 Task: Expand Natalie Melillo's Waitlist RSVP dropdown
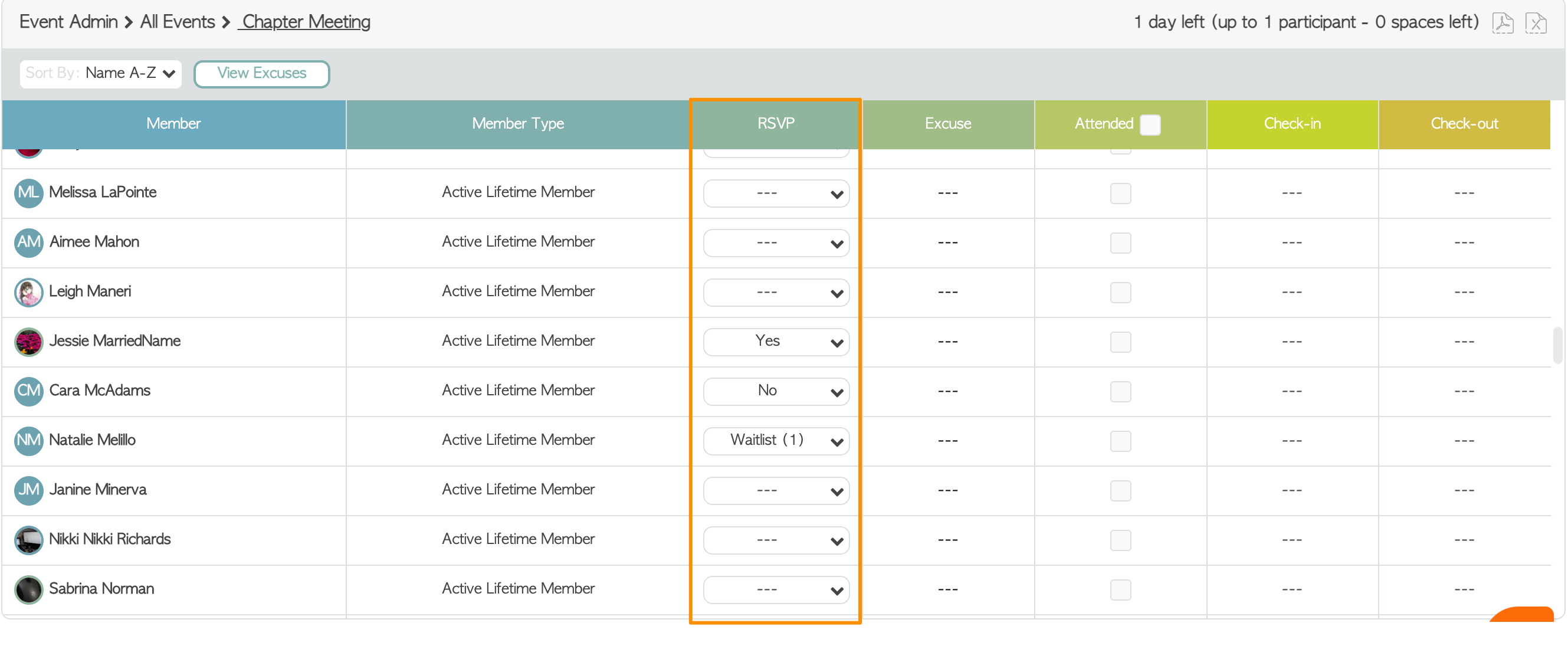pyautogui.click(x=776, y=441)
